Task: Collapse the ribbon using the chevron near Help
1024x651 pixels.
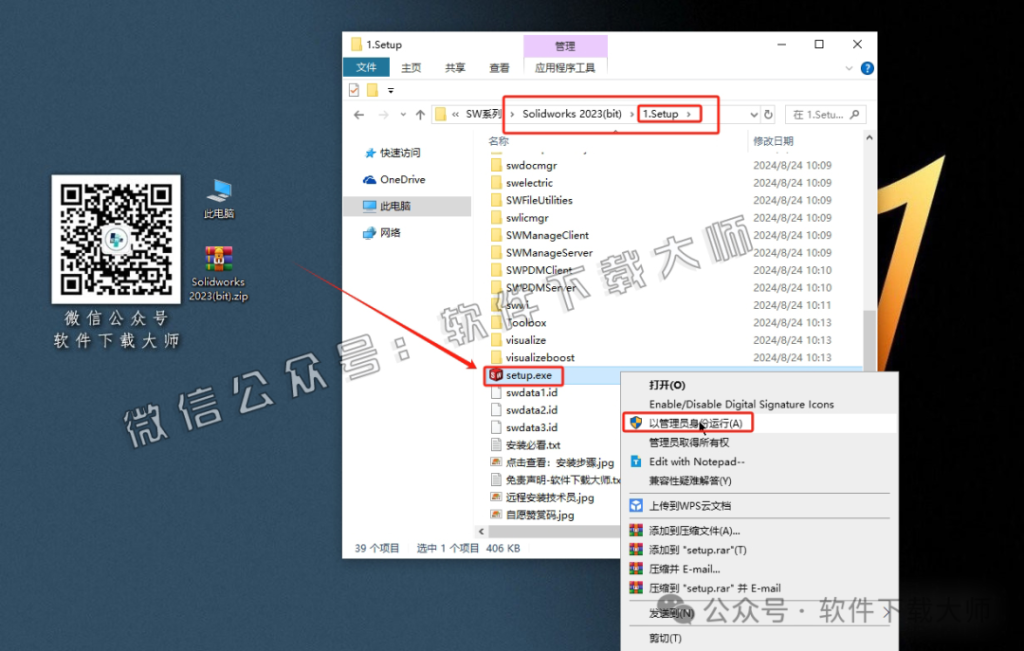Action: 850,68
